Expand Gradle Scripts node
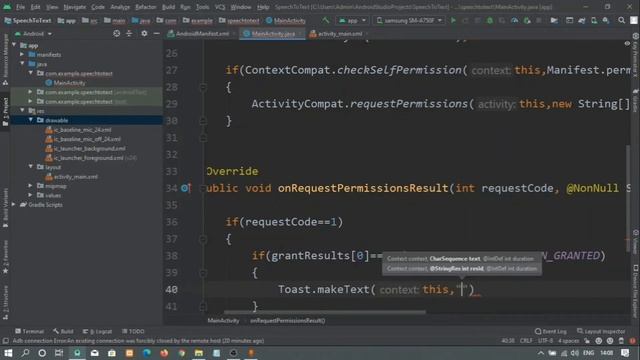 pyautogui.click(x=14, y=204)
